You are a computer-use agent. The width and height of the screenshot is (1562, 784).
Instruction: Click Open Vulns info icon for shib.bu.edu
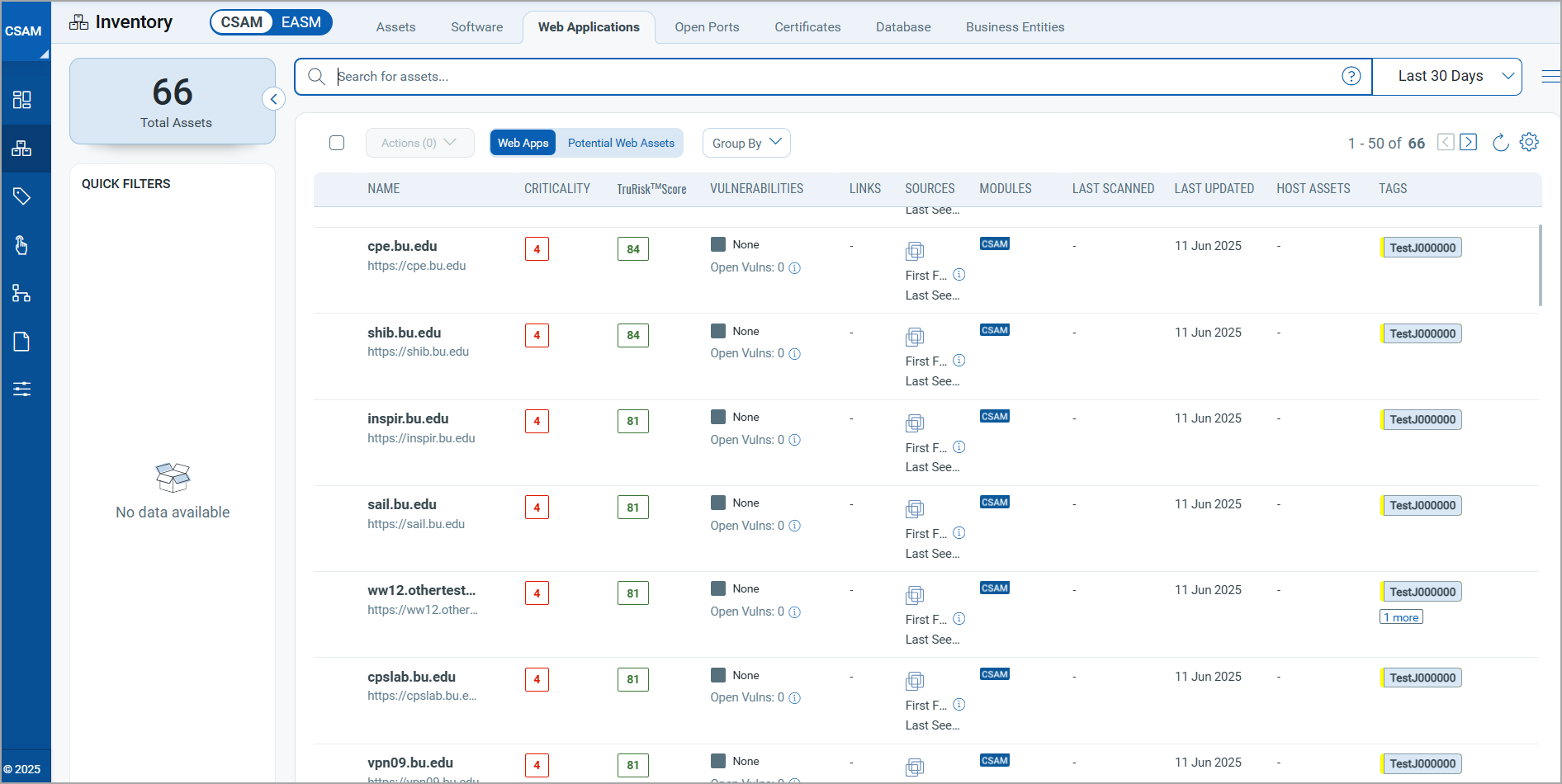tap(794, 354)
